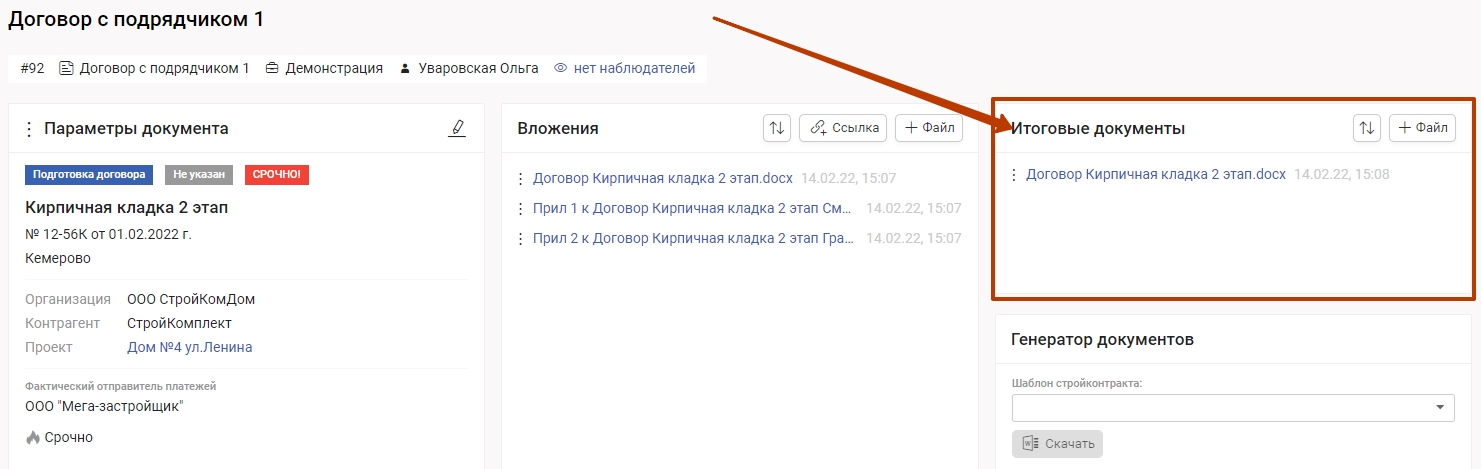Screen dimensions: 1481x469
Task: Open Договор Кирпичная кладка 2 этап.docx in Вложения
Action: 662,179
